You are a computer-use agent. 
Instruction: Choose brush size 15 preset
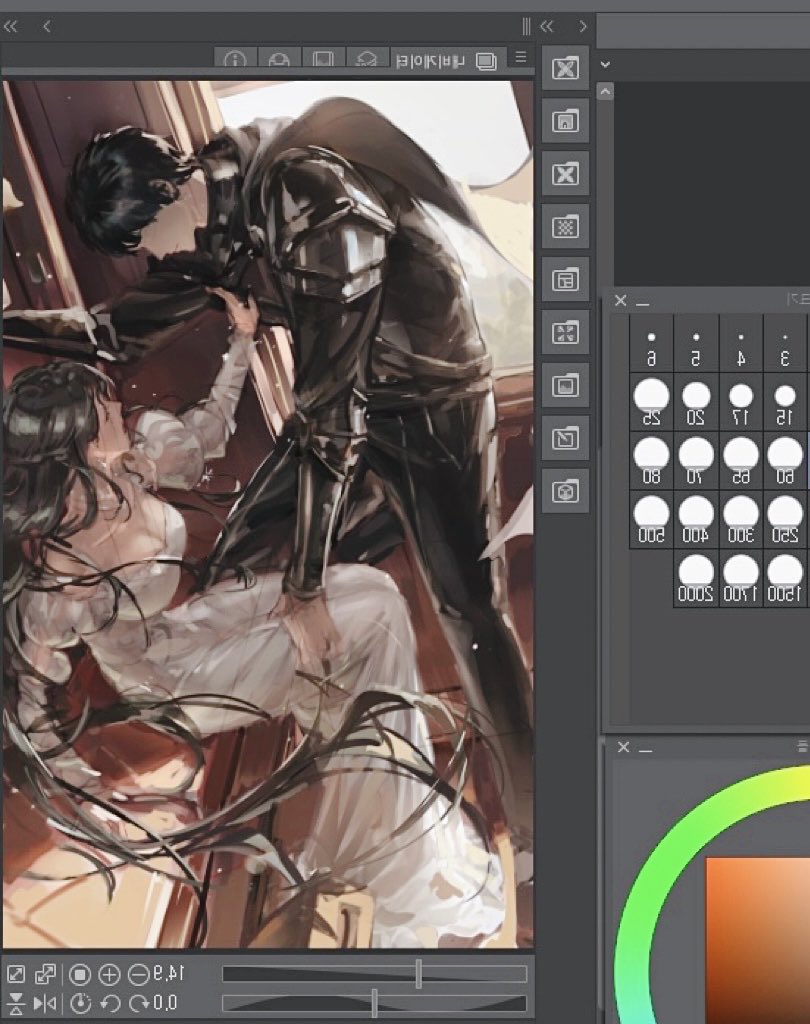785,402
